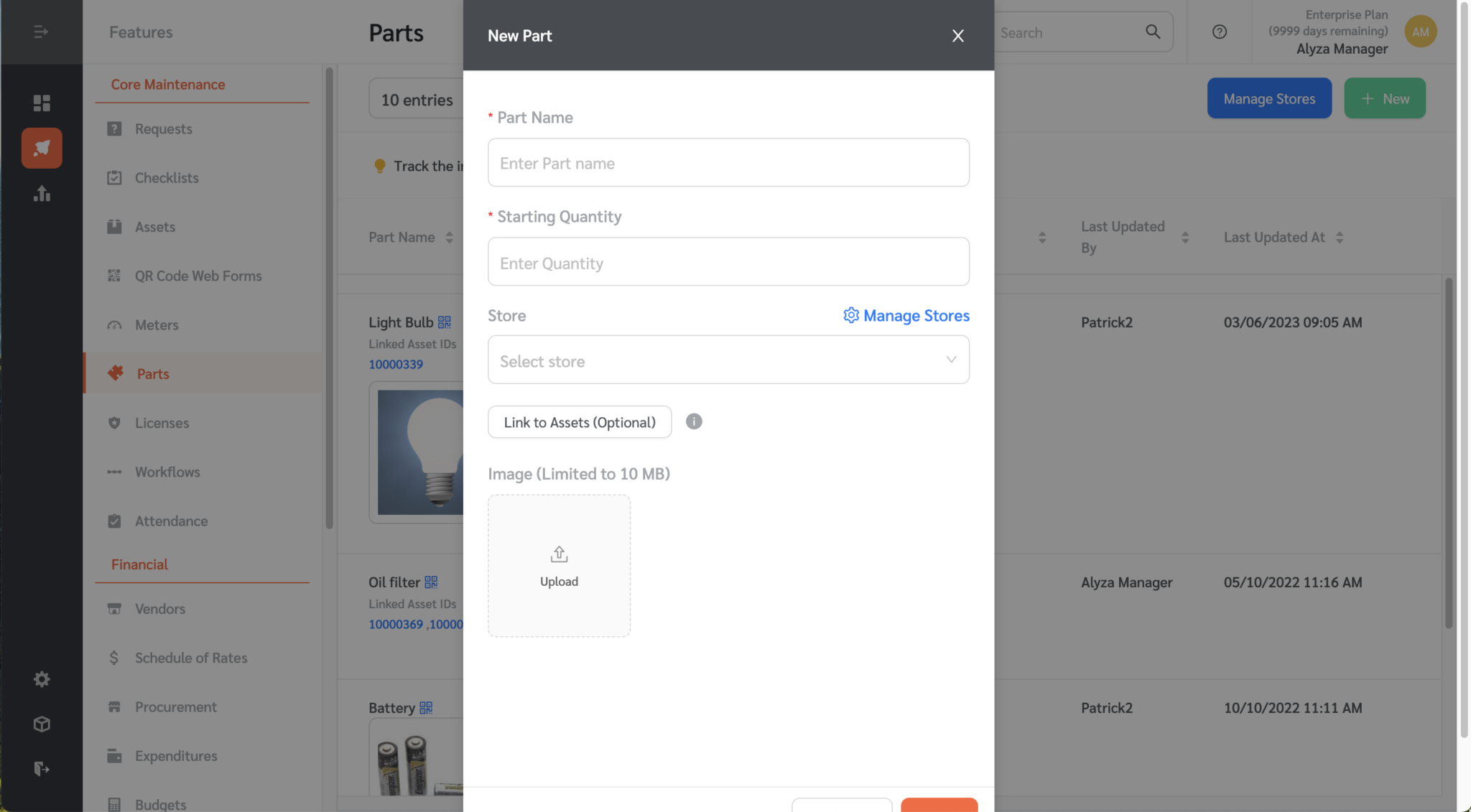Open the Checklists section
The image size is (1471, 812).
click(x=167, y=177)
